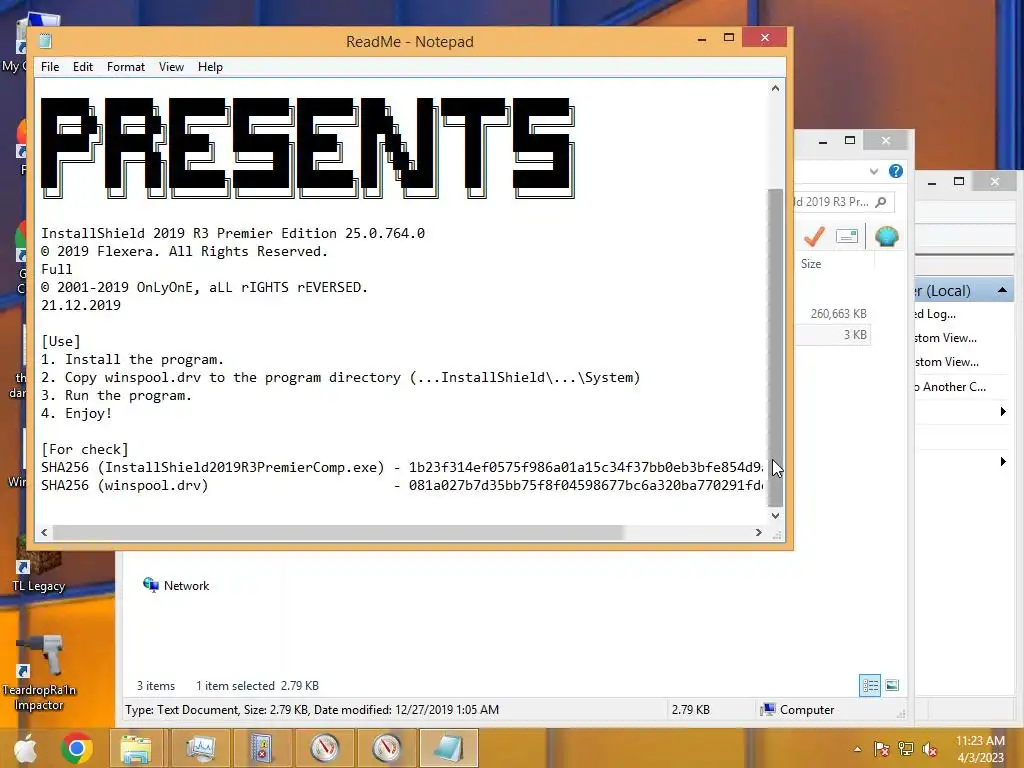
Task: Click the Explorer Help question mark icon
Action: [x=896, y=171]
